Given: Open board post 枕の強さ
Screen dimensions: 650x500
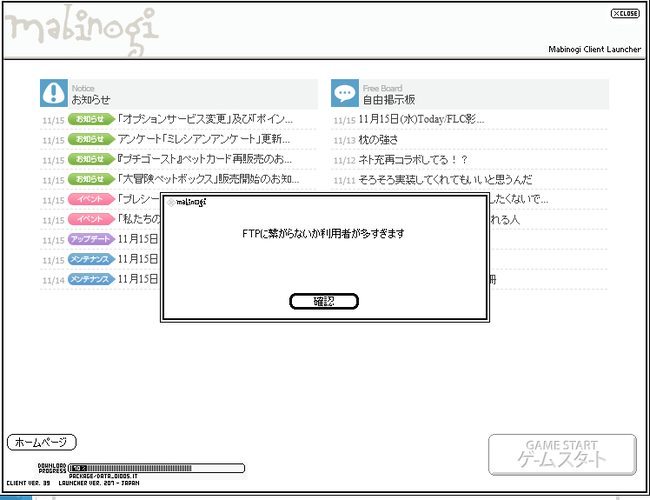Looking at the screenshot, I should click(378, 139).
